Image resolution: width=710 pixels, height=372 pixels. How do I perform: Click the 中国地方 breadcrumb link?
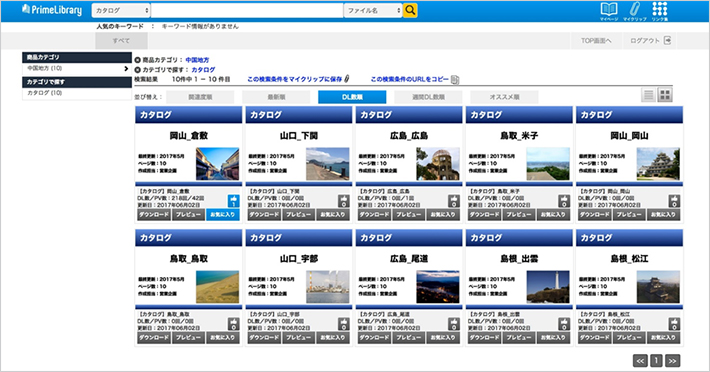click(197, 60)
